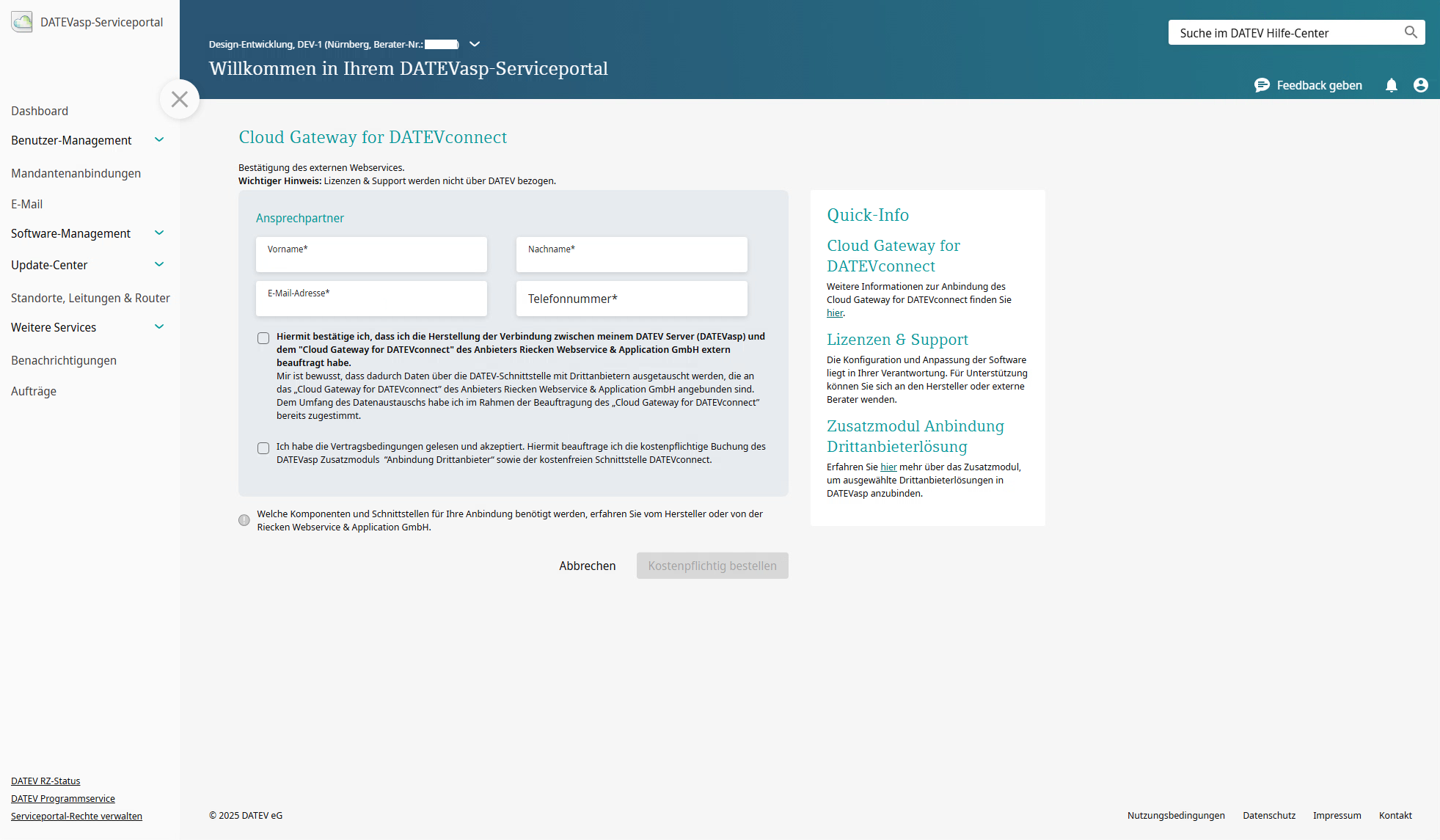Click DATEV Programmservice footer link
Image resolution: width=1440 pixels, height=840 pixels.
pyautogui.click(x=62, y=798)
